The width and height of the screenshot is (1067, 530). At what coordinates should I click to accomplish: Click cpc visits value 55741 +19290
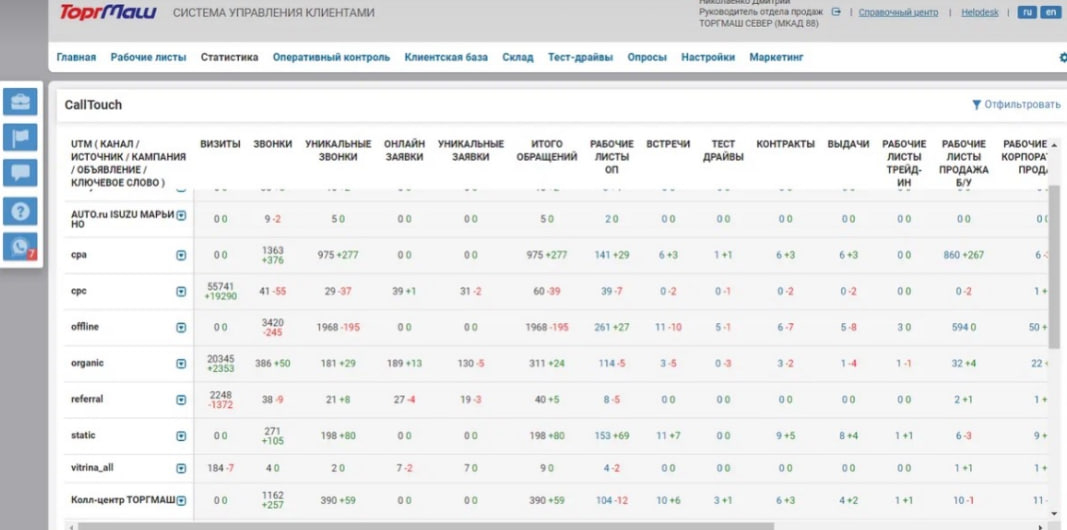220,291
